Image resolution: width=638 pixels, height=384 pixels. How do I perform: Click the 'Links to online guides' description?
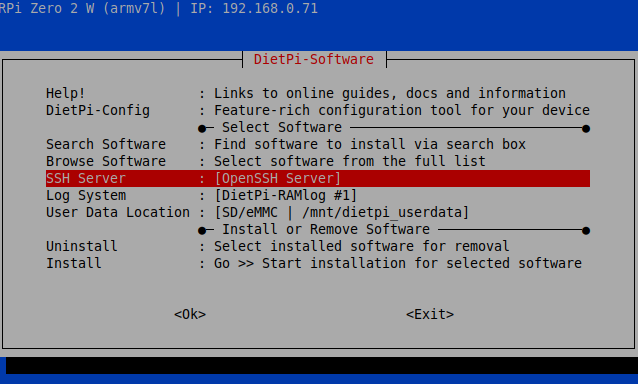[390, 94]
